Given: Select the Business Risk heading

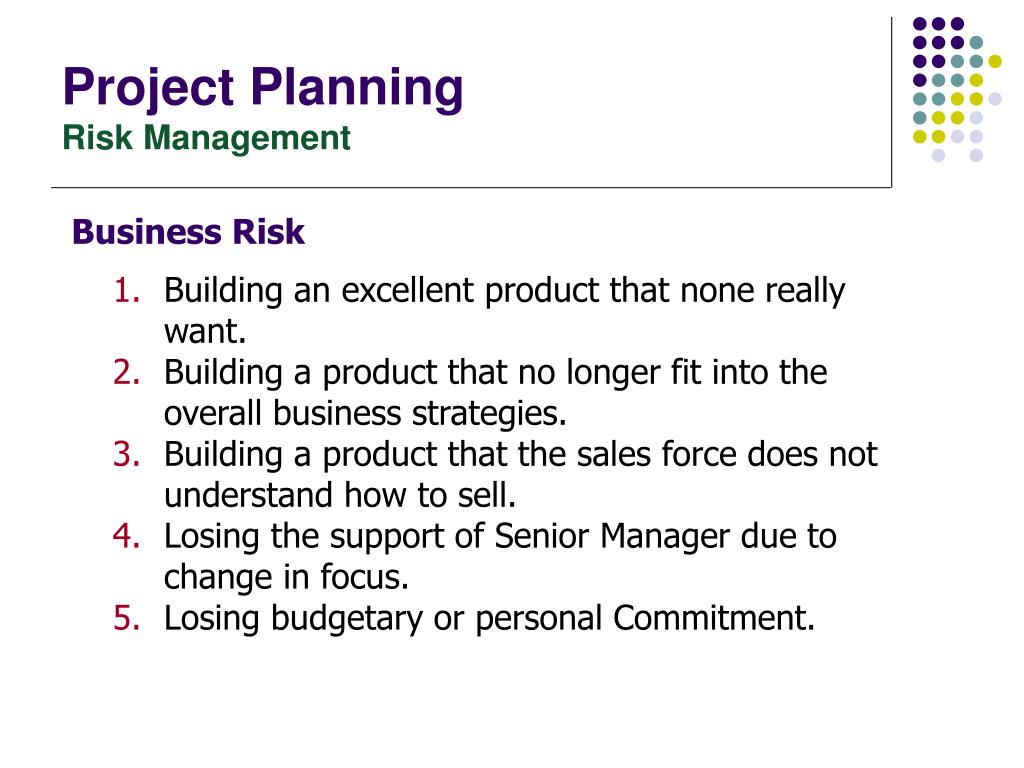Looking at the screenshot, I should pos(188,232).
